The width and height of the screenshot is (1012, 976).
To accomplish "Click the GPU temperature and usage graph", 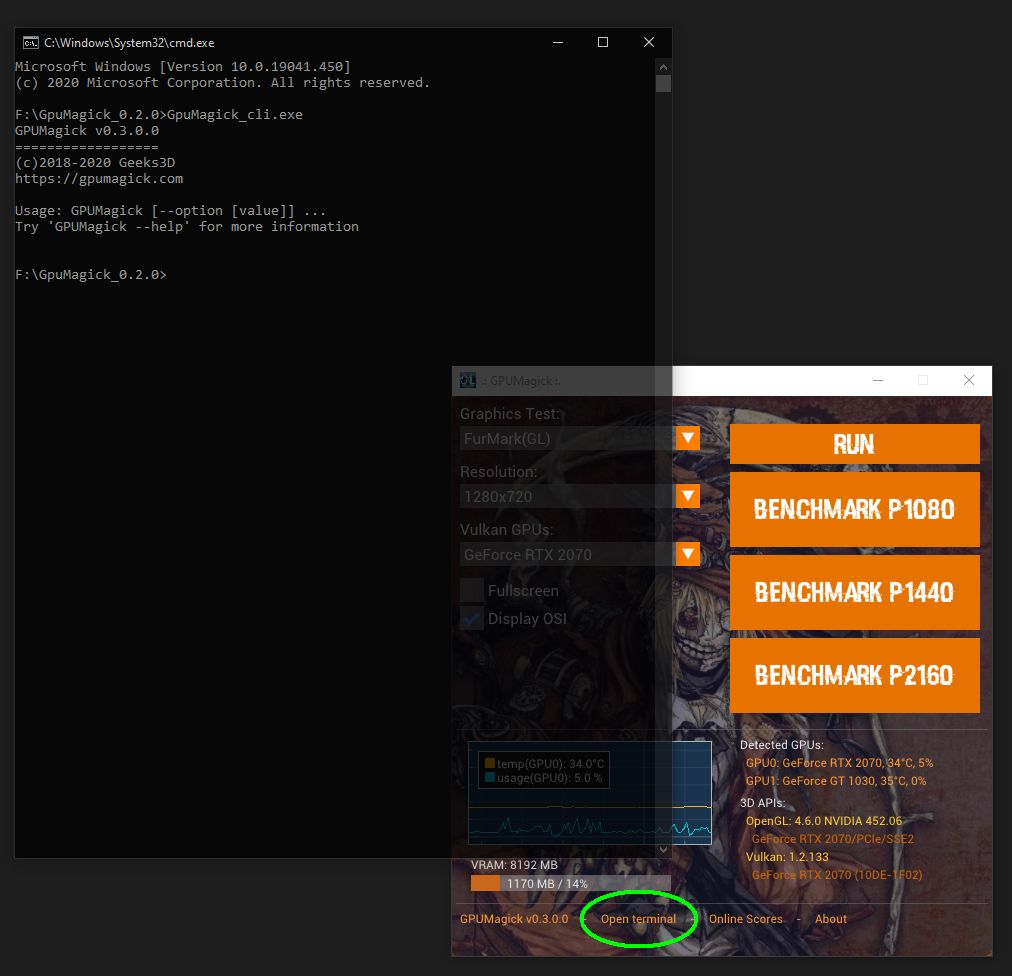I will coord(590,793).
